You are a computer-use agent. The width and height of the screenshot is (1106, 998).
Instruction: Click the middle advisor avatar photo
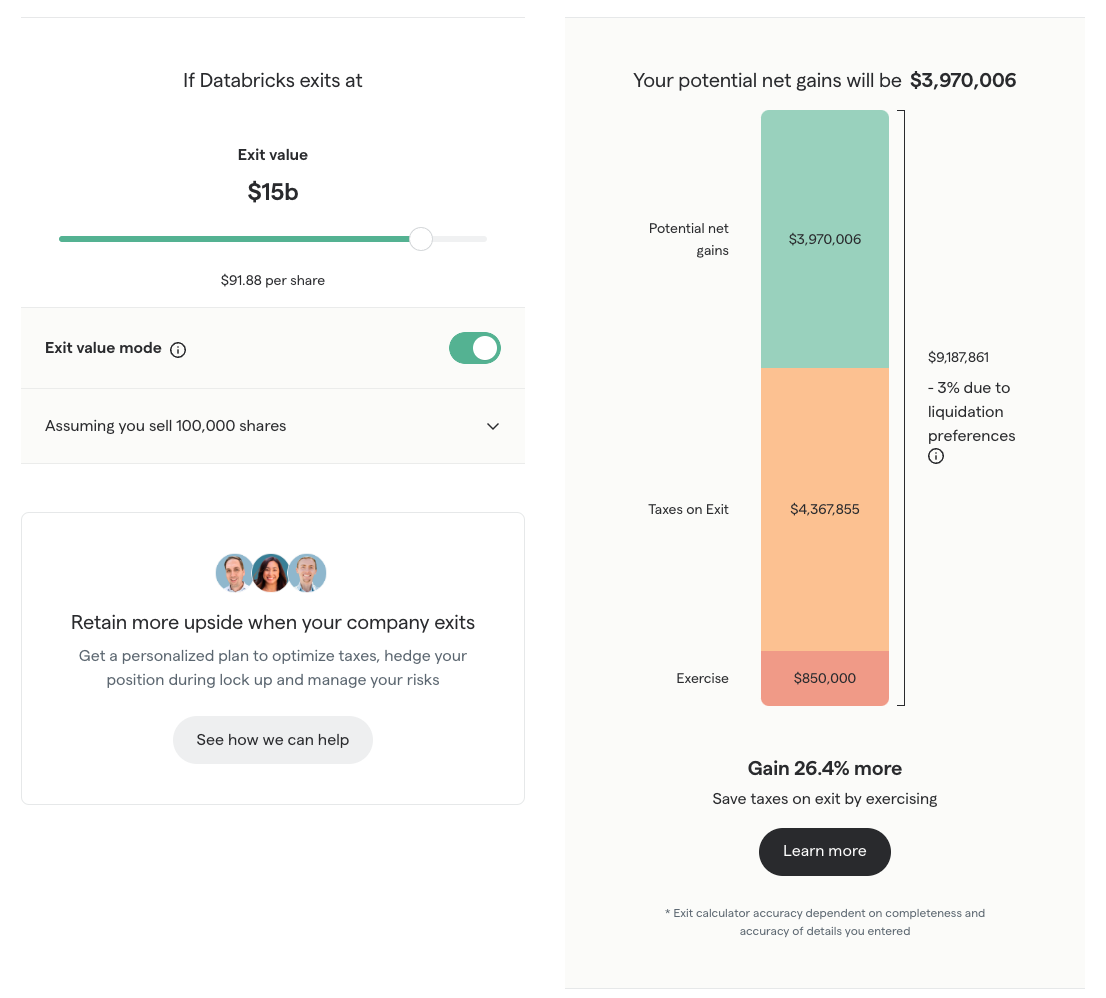point(271,573)
